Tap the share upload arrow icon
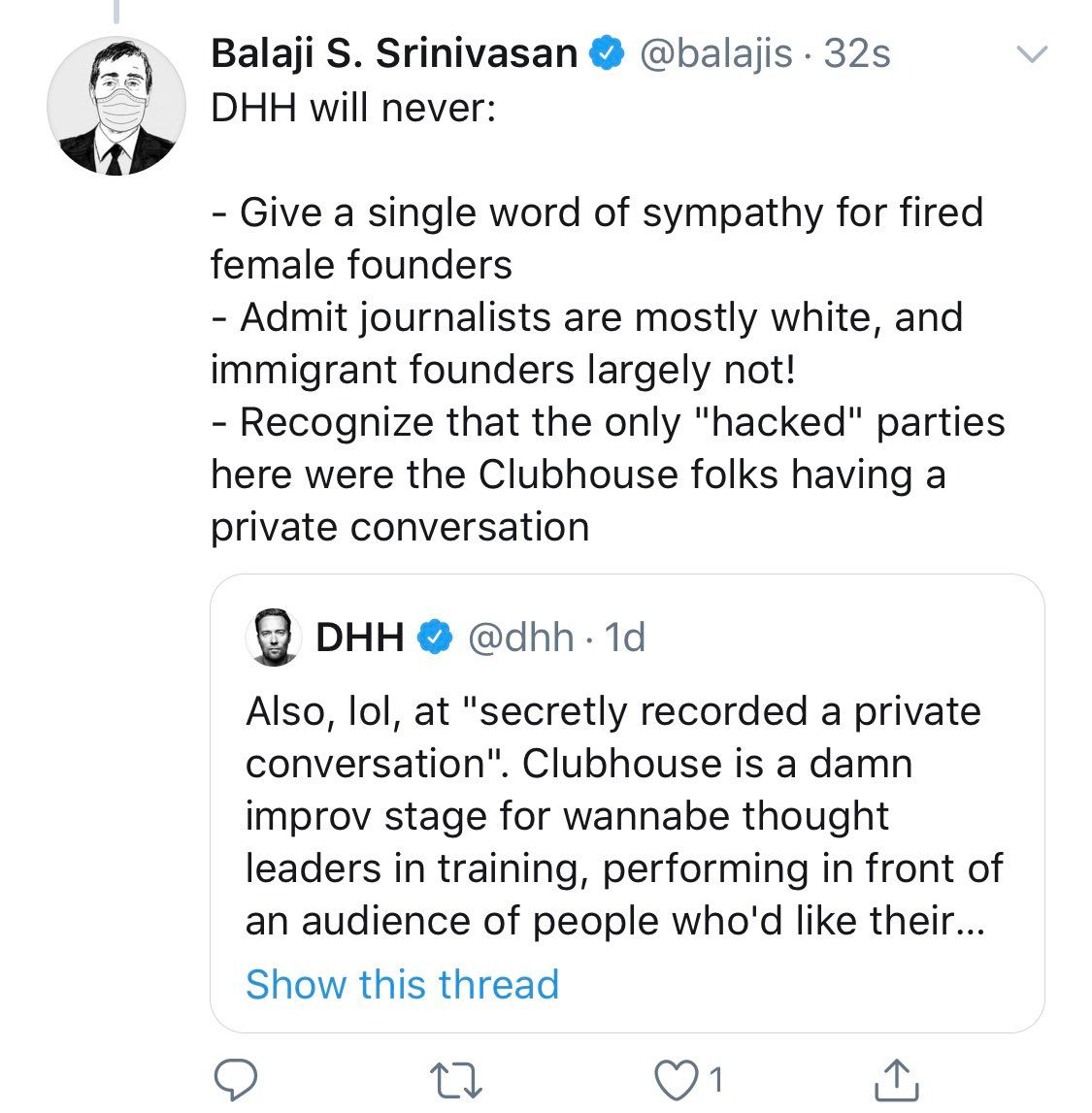Image resolution: width=1092 pixels, height=1113 pixels. [897, 1080]
